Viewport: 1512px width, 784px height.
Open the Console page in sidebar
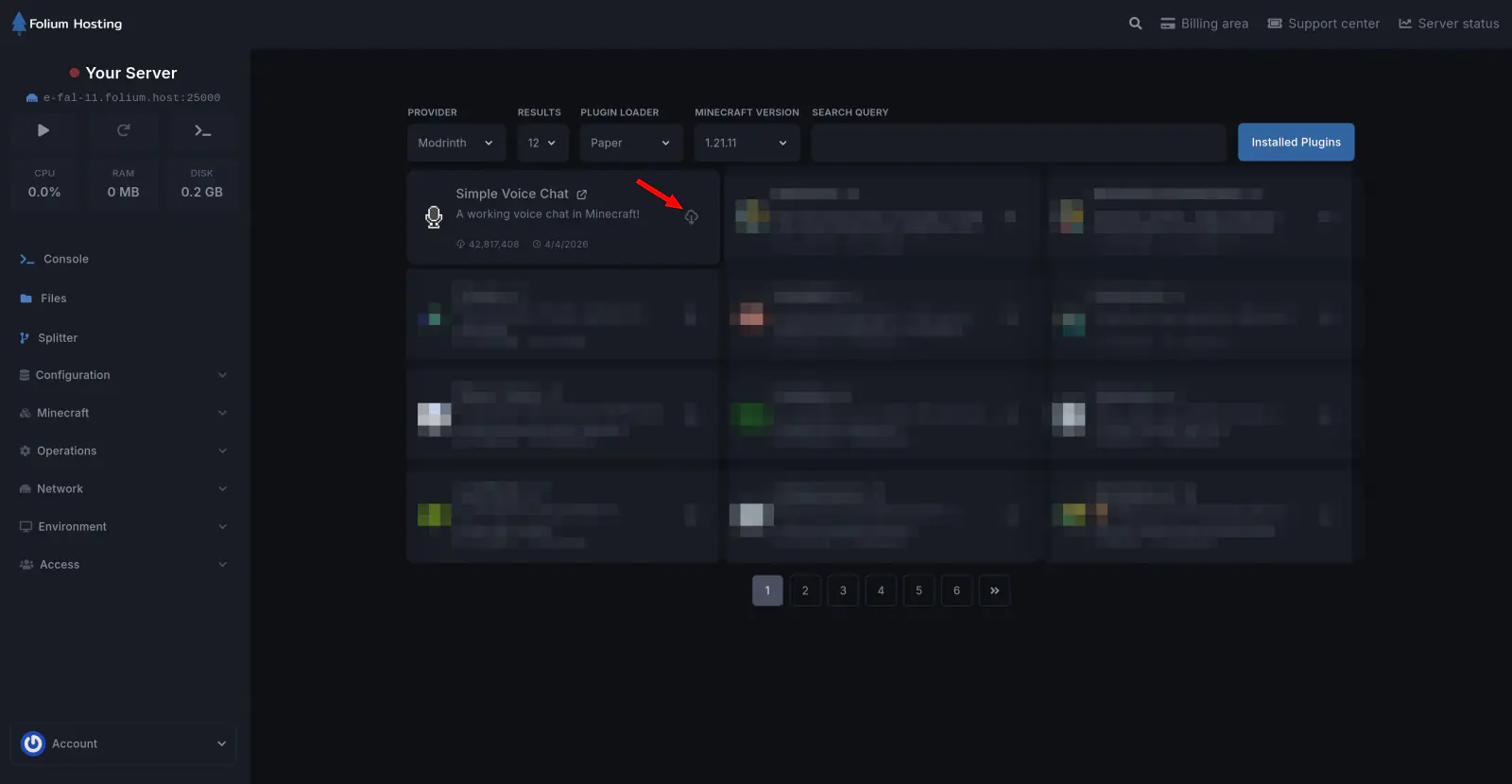[x=65, y=259]
